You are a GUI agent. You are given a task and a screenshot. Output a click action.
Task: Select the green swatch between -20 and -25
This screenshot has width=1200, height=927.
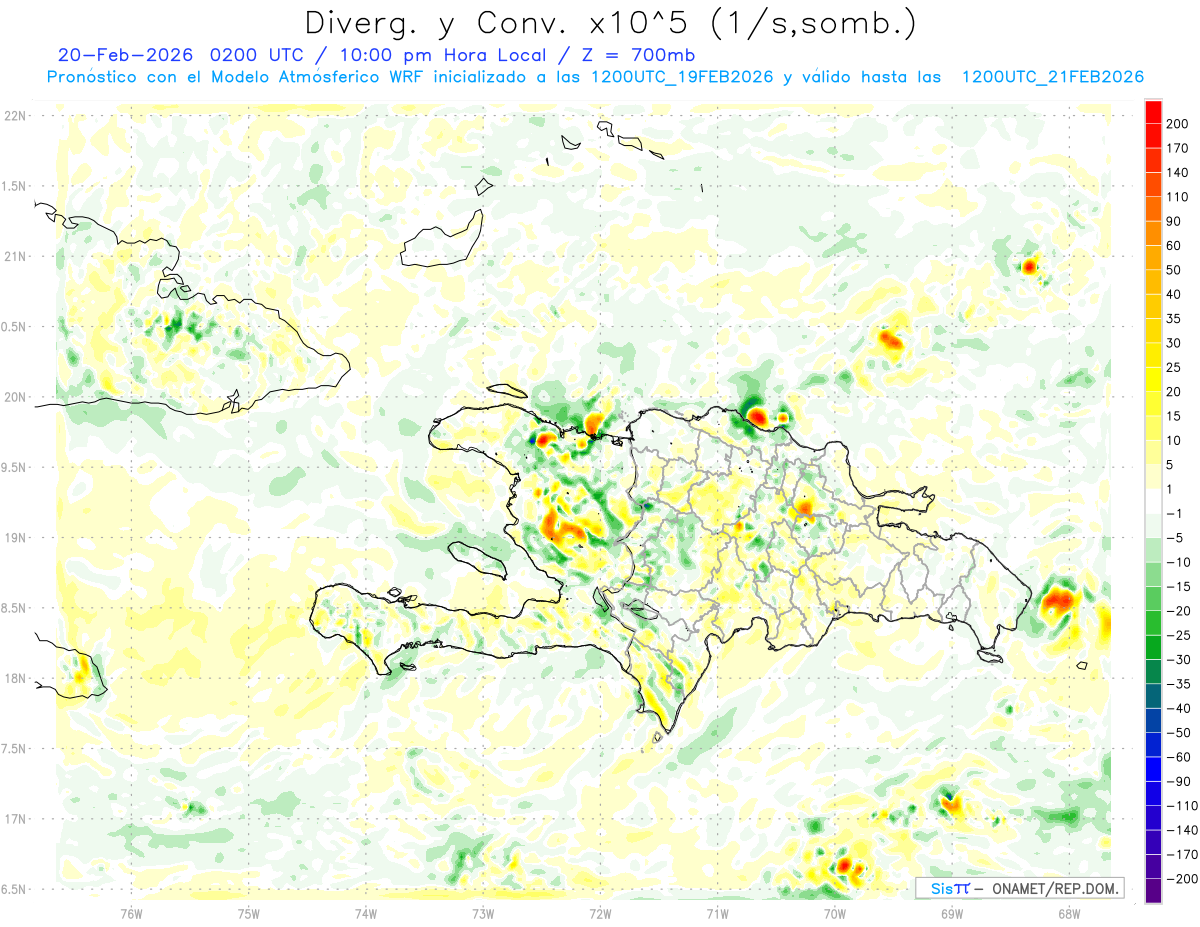pyautogui.click(x=1153, y=623)
